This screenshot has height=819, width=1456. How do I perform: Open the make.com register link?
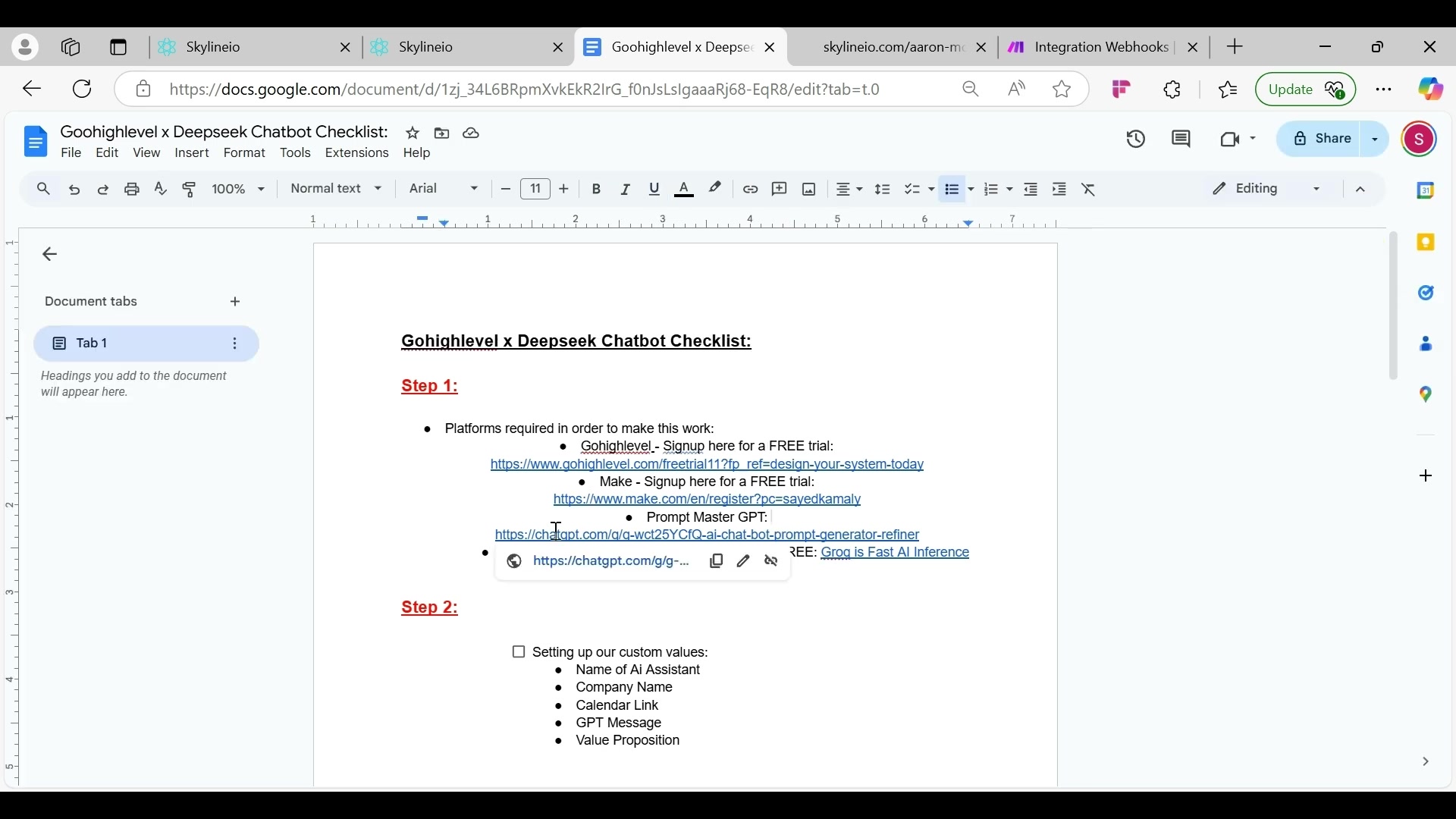707,501
